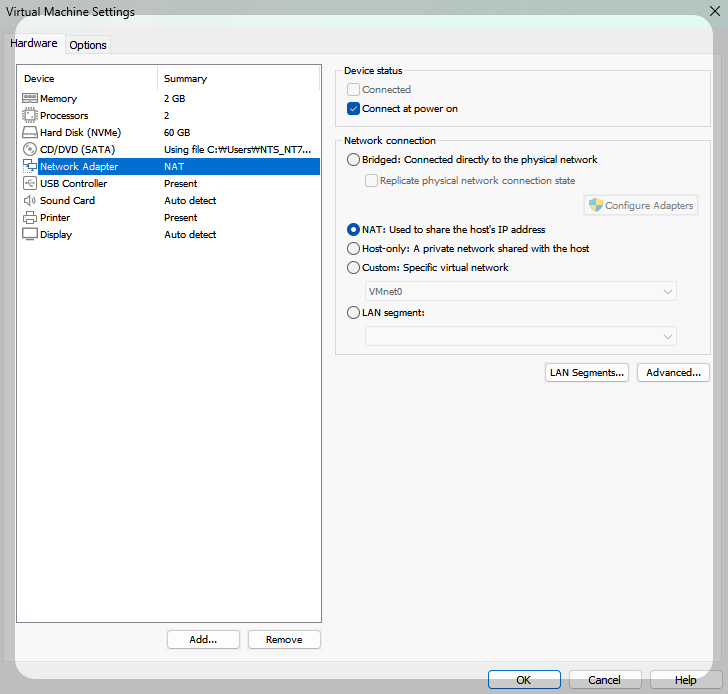Click the Cancel button
Screen dimensions: 728x694
coord(605,680)
